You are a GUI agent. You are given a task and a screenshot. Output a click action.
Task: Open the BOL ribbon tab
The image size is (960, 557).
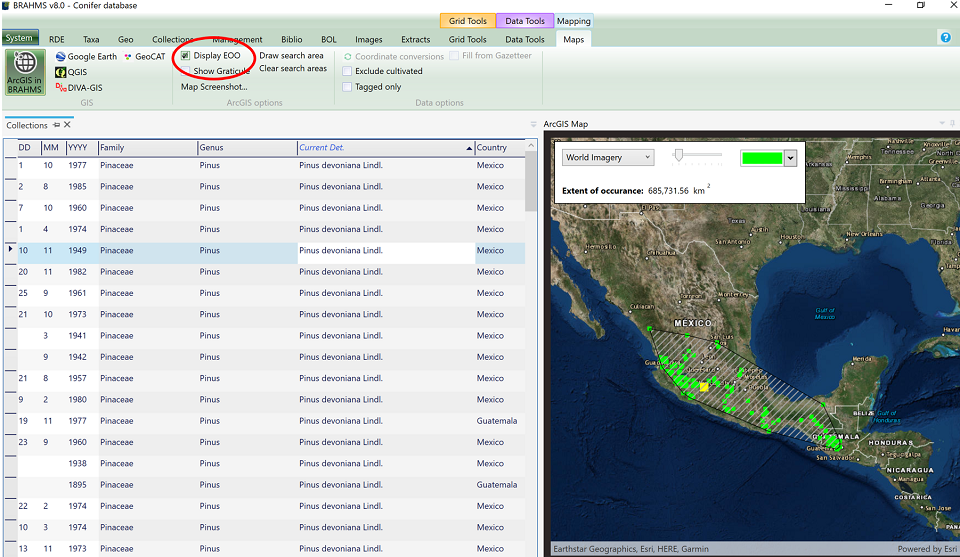point(329,39)
